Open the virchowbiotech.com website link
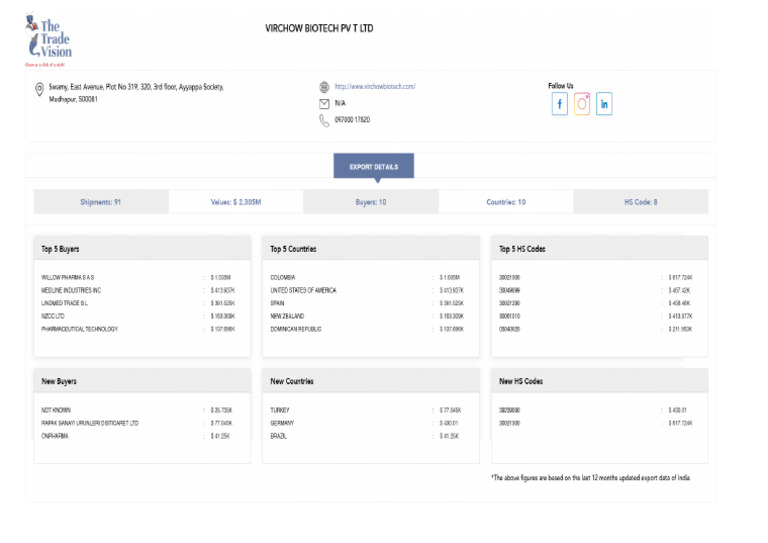The width and height of the screenshot is (768, 543). tap(375, 86)
